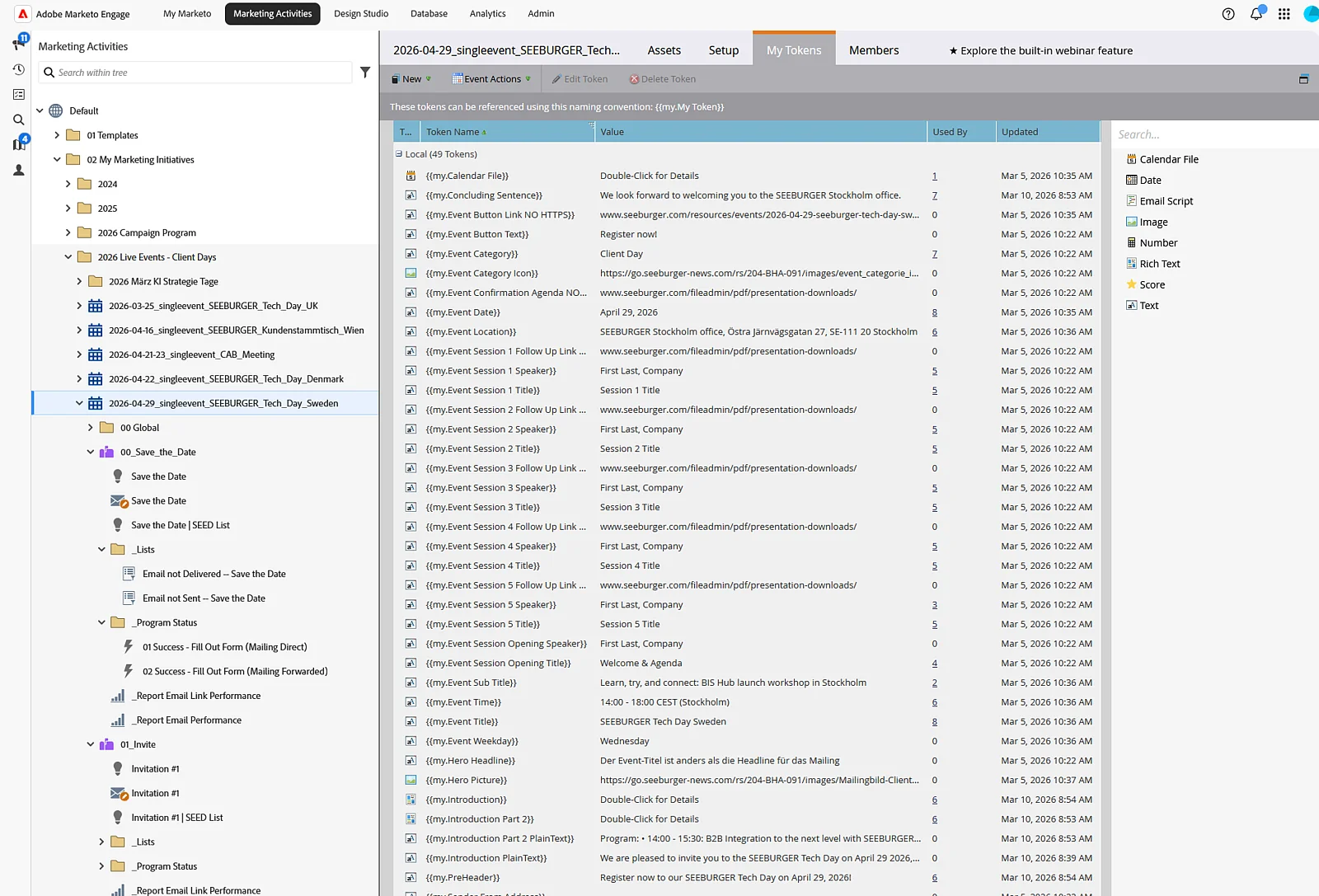Switch to the Assets tab
The image size is (1319, 896).
[x=664, y=50]
